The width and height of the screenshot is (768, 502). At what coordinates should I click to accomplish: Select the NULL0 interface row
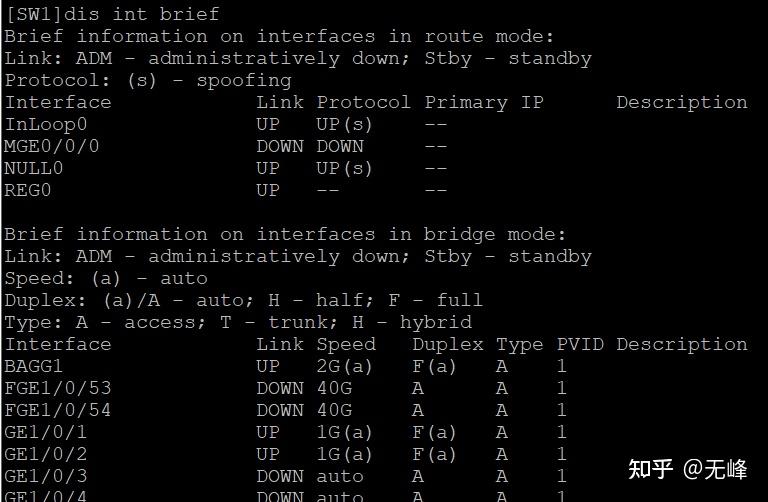coord(225,168)
